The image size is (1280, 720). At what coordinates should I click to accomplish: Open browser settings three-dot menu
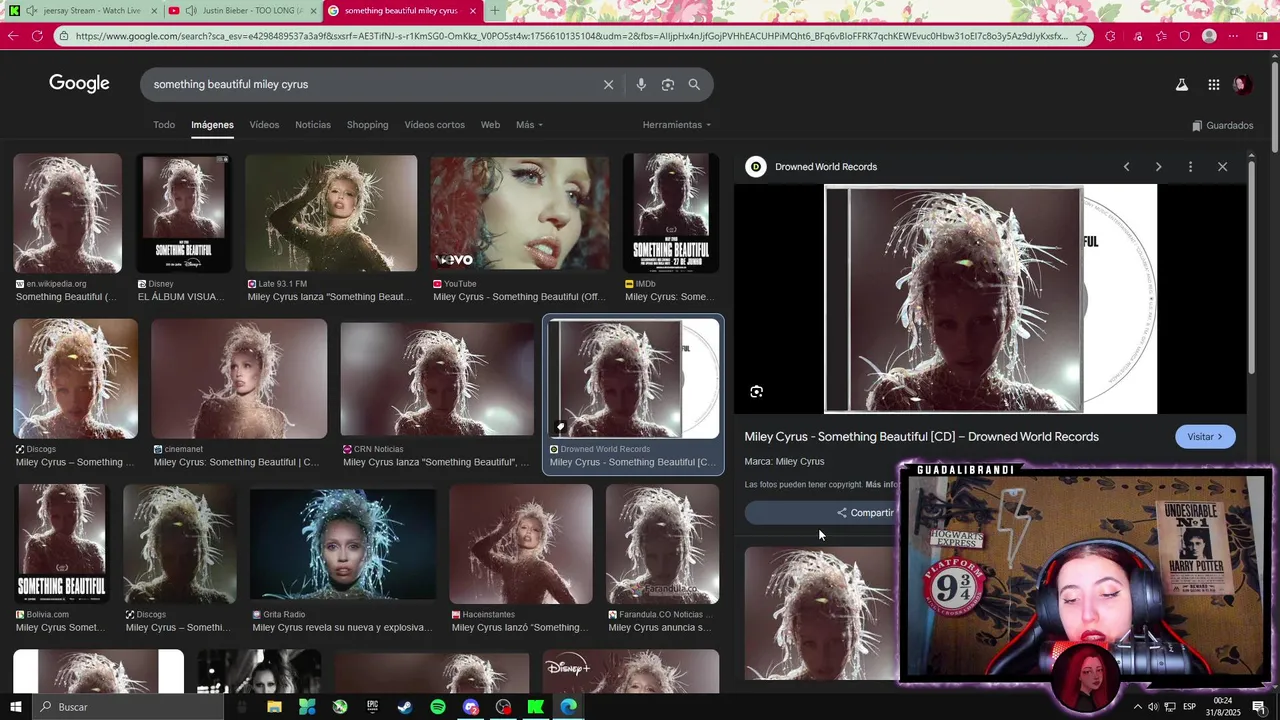click(x=1233, y=36)
